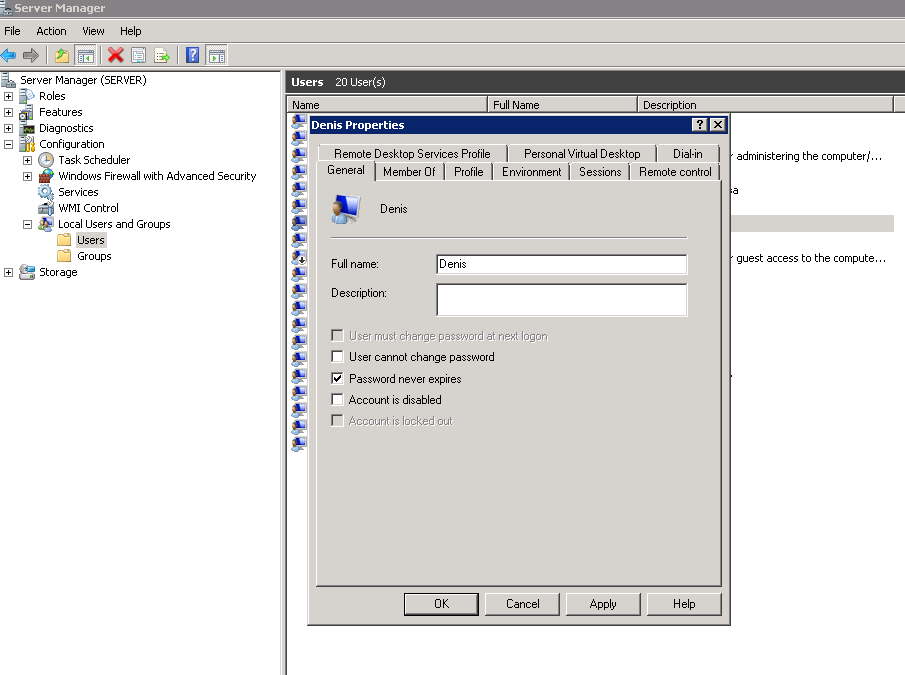Open the properties toolbar icon
905x675 pixels.
[x=139, y=55]
